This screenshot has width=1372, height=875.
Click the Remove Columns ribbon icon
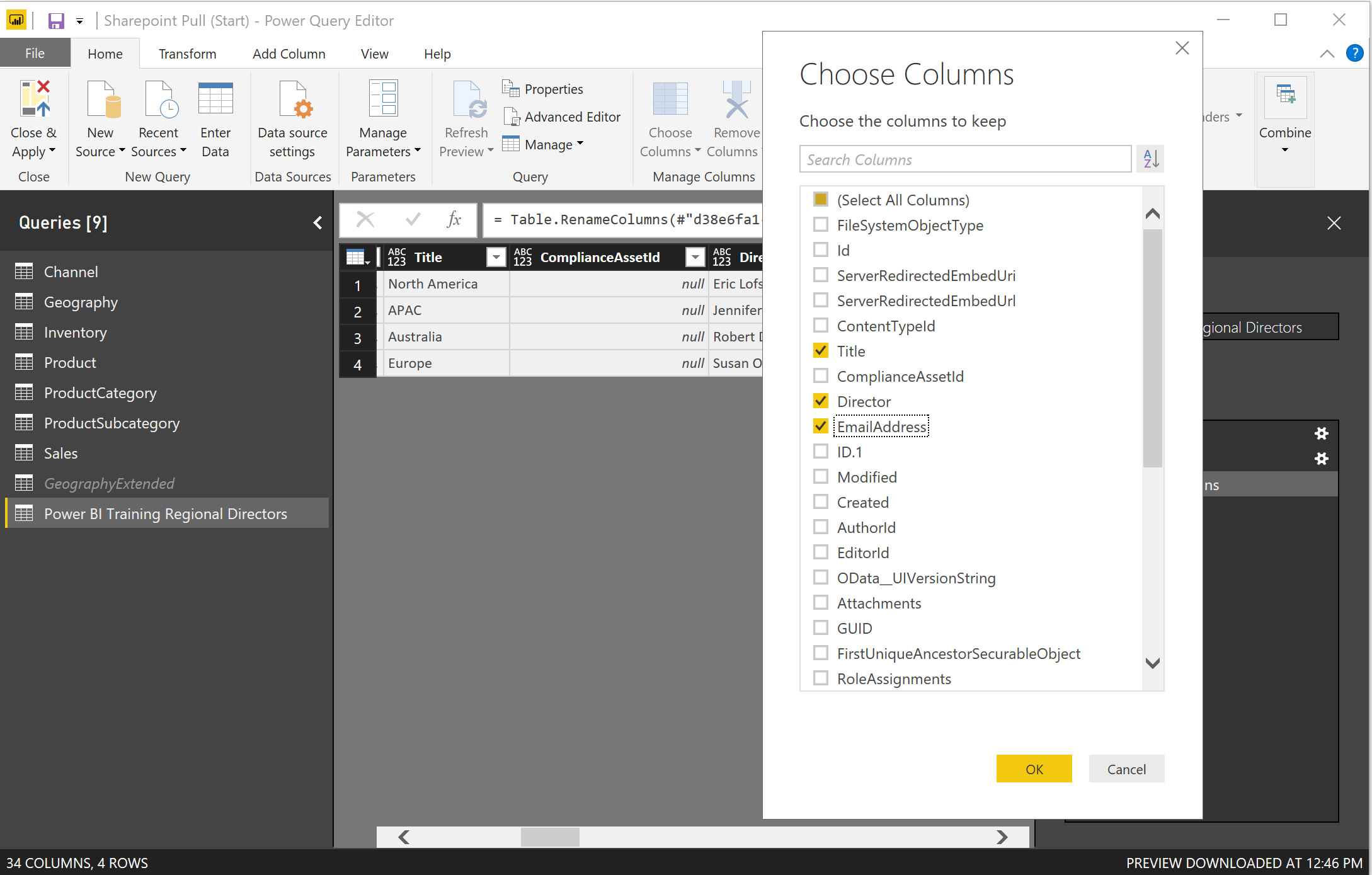coord(736,99)
